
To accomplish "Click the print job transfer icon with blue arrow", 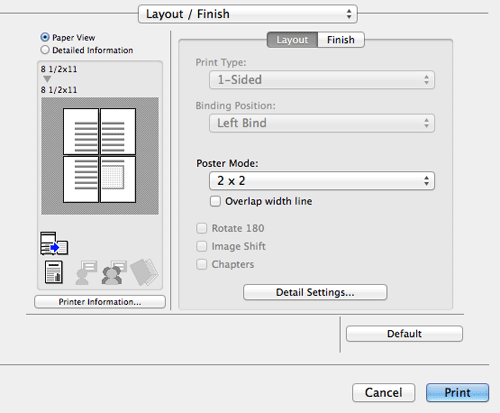I will pyautogui.click(x=54, y=244).
